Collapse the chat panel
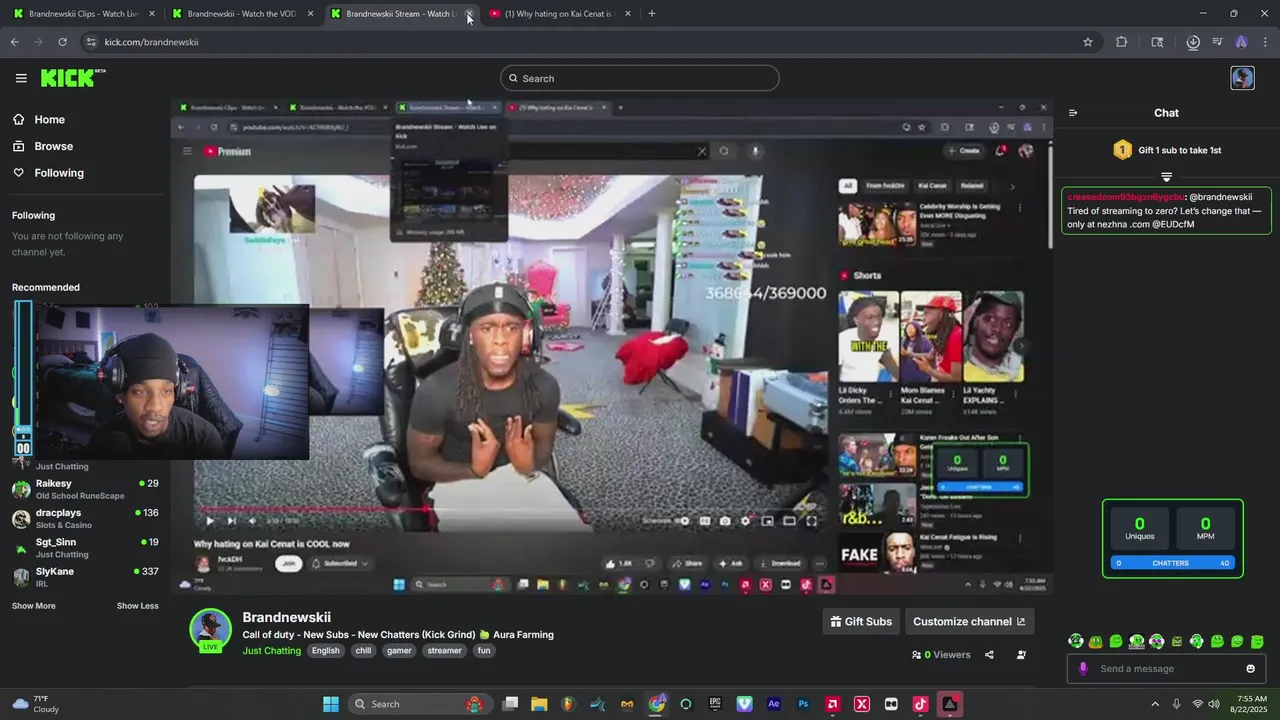Image resolution: width=1280 pixels, height=720 pixels. (x=1073, y=113)
